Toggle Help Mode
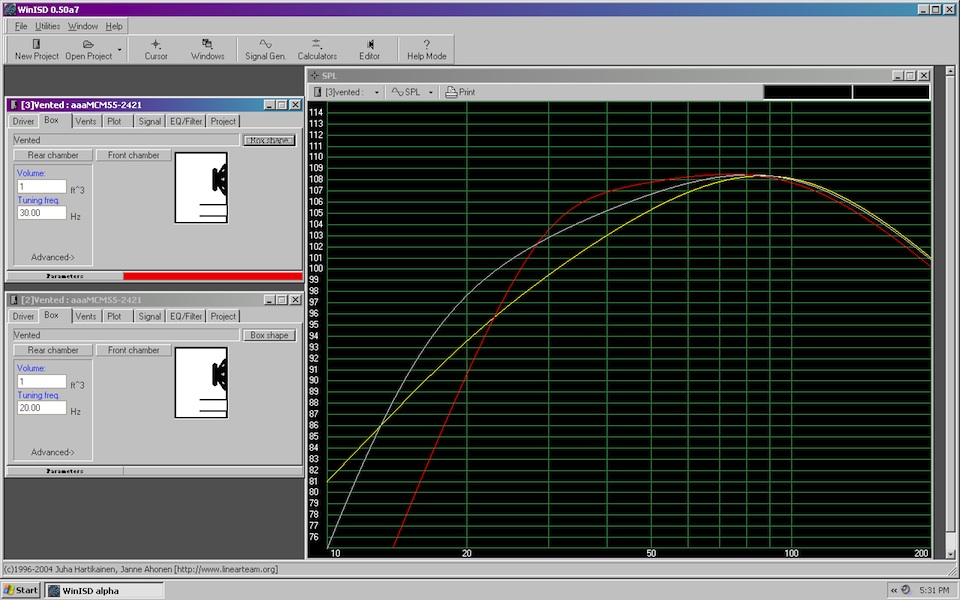This screenshot has height=600, width=960. [x=427, y=49]
